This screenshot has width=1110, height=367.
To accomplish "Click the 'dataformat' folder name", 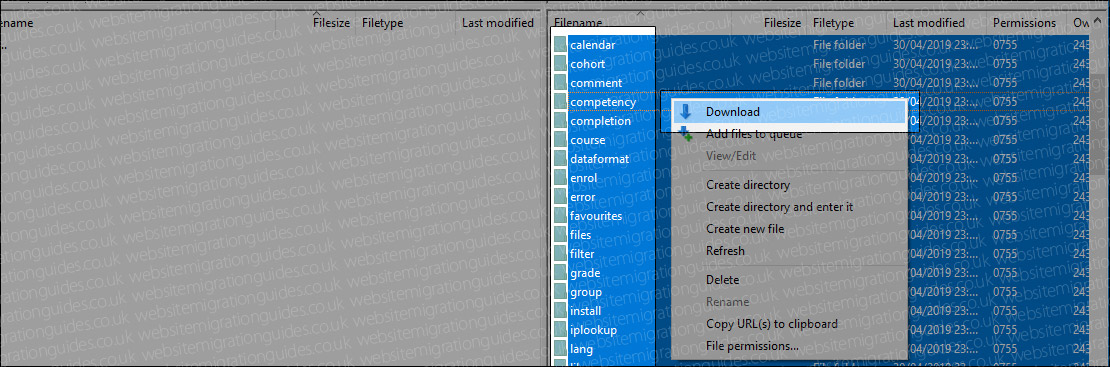I will (x=600, y=159).
